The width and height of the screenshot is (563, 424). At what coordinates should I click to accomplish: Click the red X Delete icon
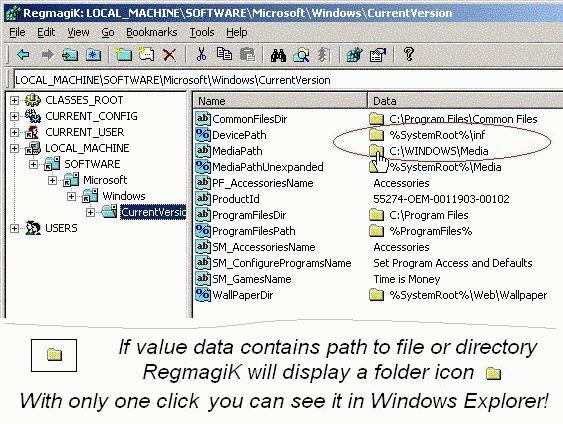pyautogui.click(x=169, y=55)
